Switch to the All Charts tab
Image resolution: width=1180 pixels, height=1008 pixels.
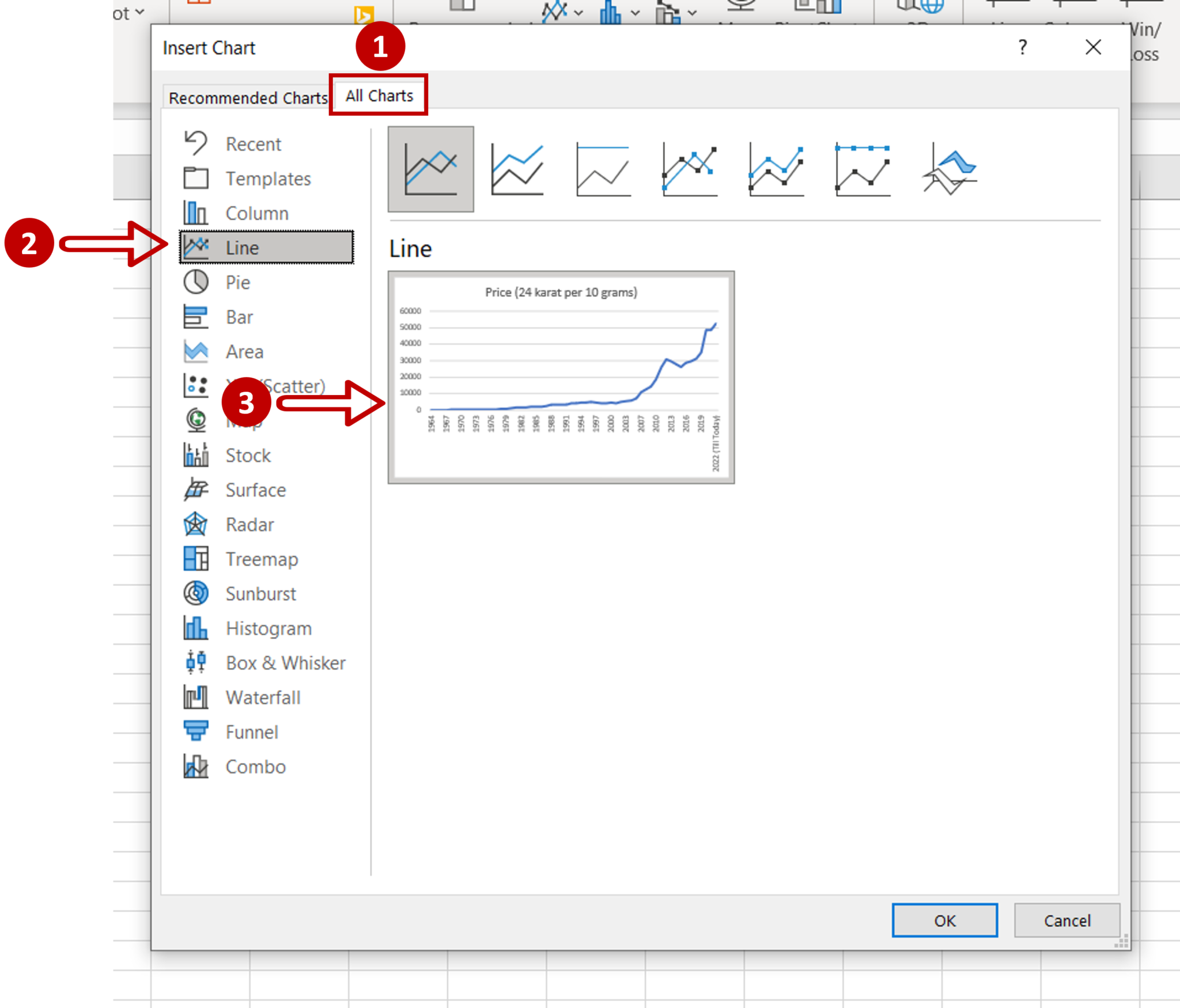pos(378,95)
